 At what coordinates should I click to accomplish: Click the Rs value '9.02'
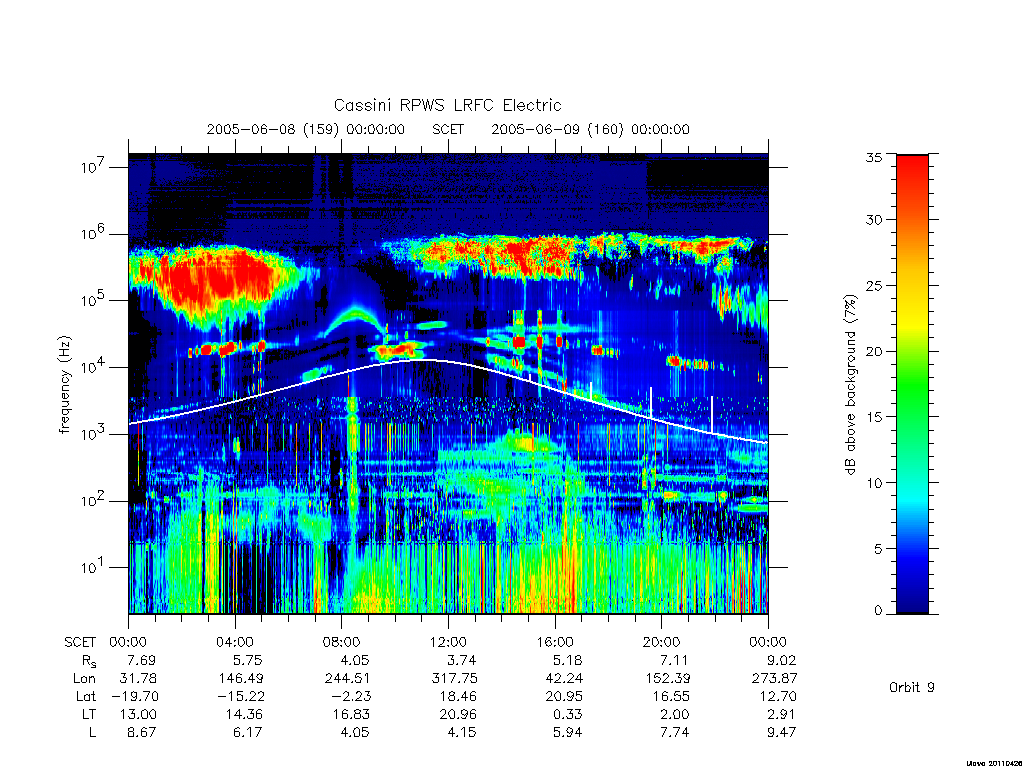781,660
